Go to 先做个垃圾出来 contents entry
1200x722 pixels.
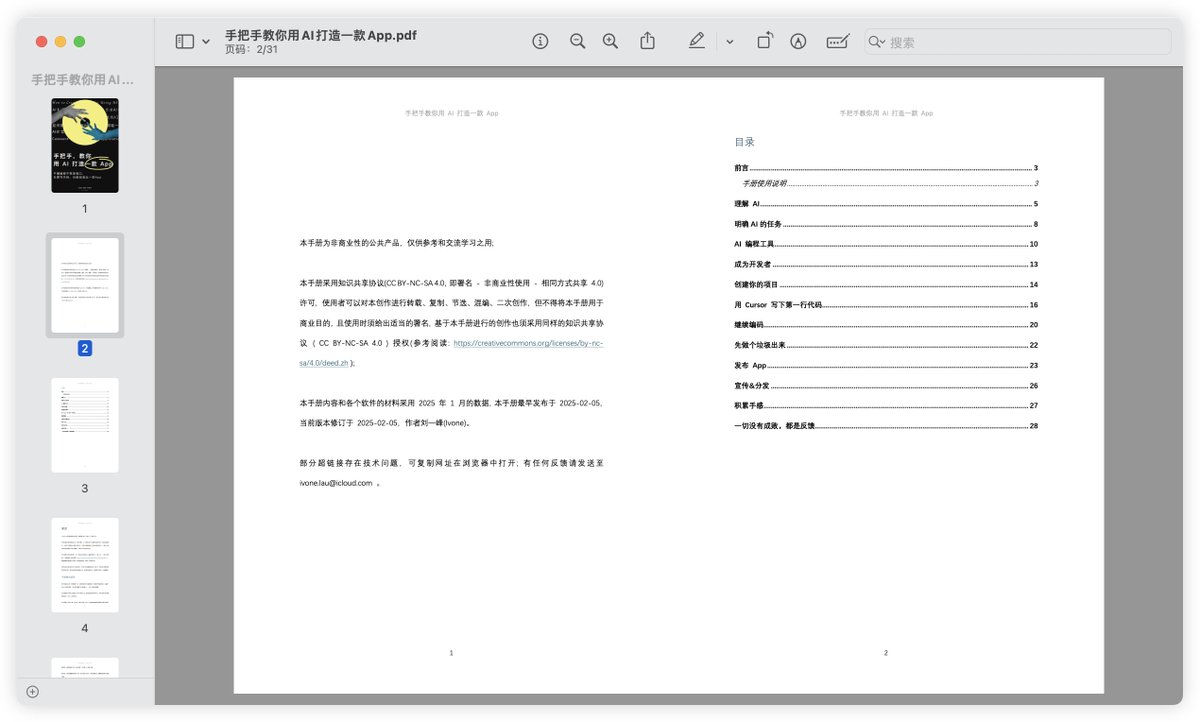click(x=886, y=345)
